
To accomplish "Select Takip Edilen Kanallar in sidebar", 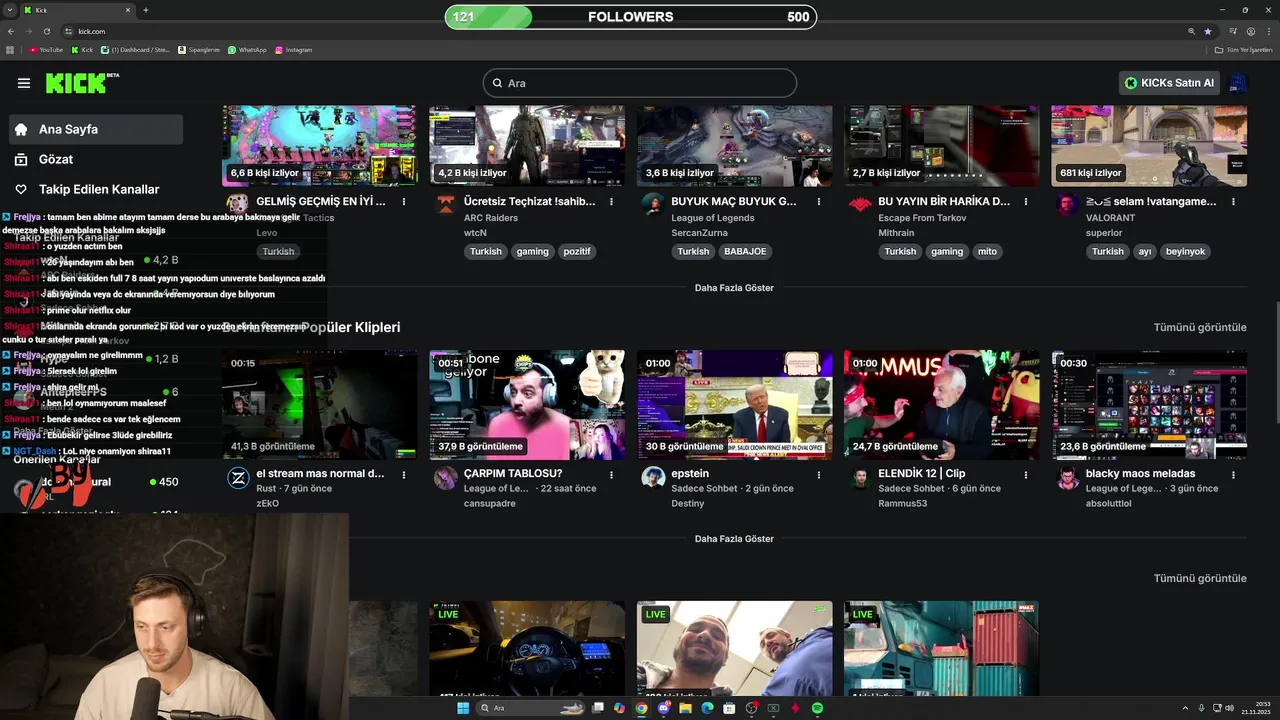I will 96,189.
